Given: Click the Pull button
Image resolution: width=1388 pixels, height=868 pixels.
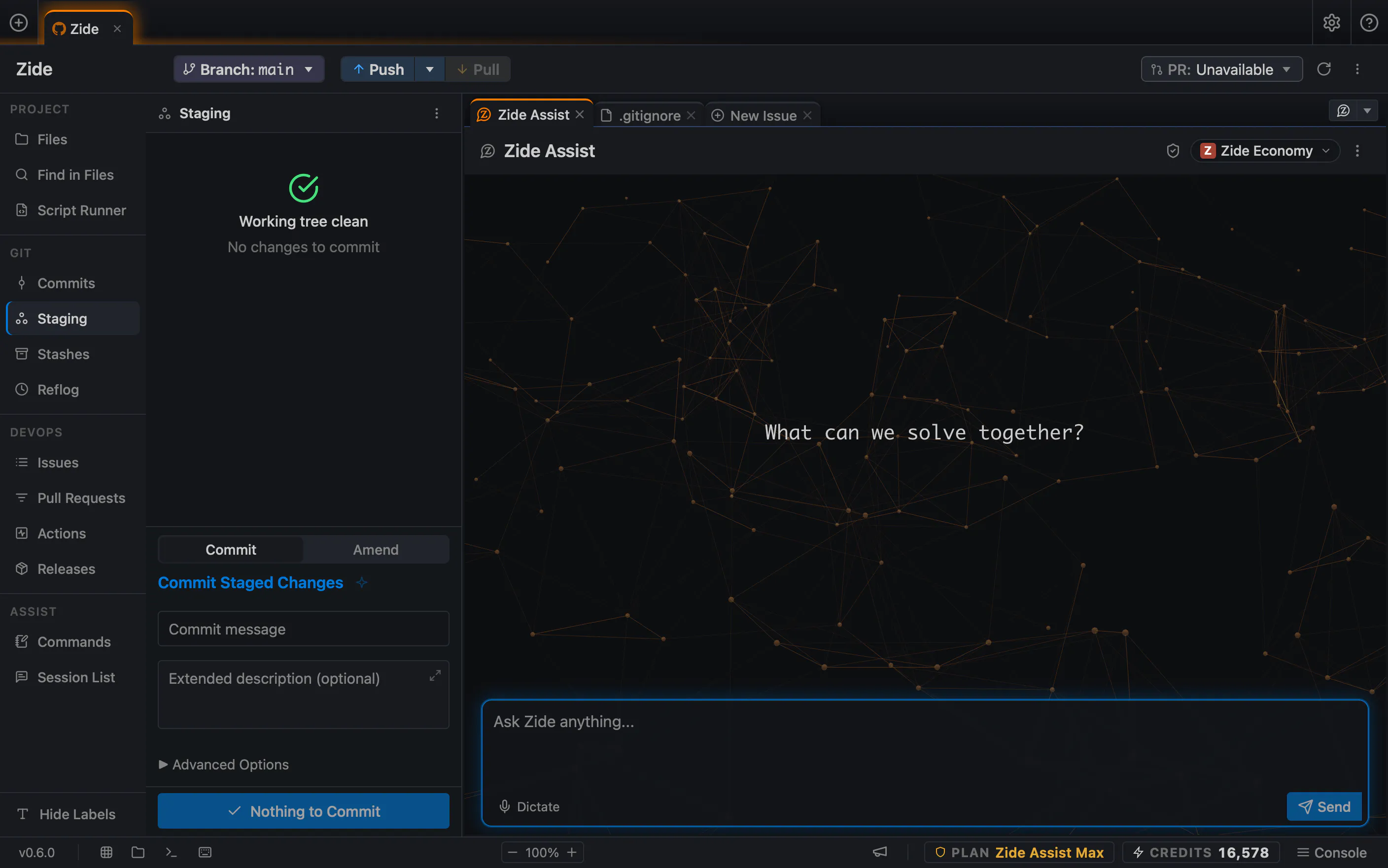Looking at the screenshot, I should pyautogui.click(x=478, y=69).
